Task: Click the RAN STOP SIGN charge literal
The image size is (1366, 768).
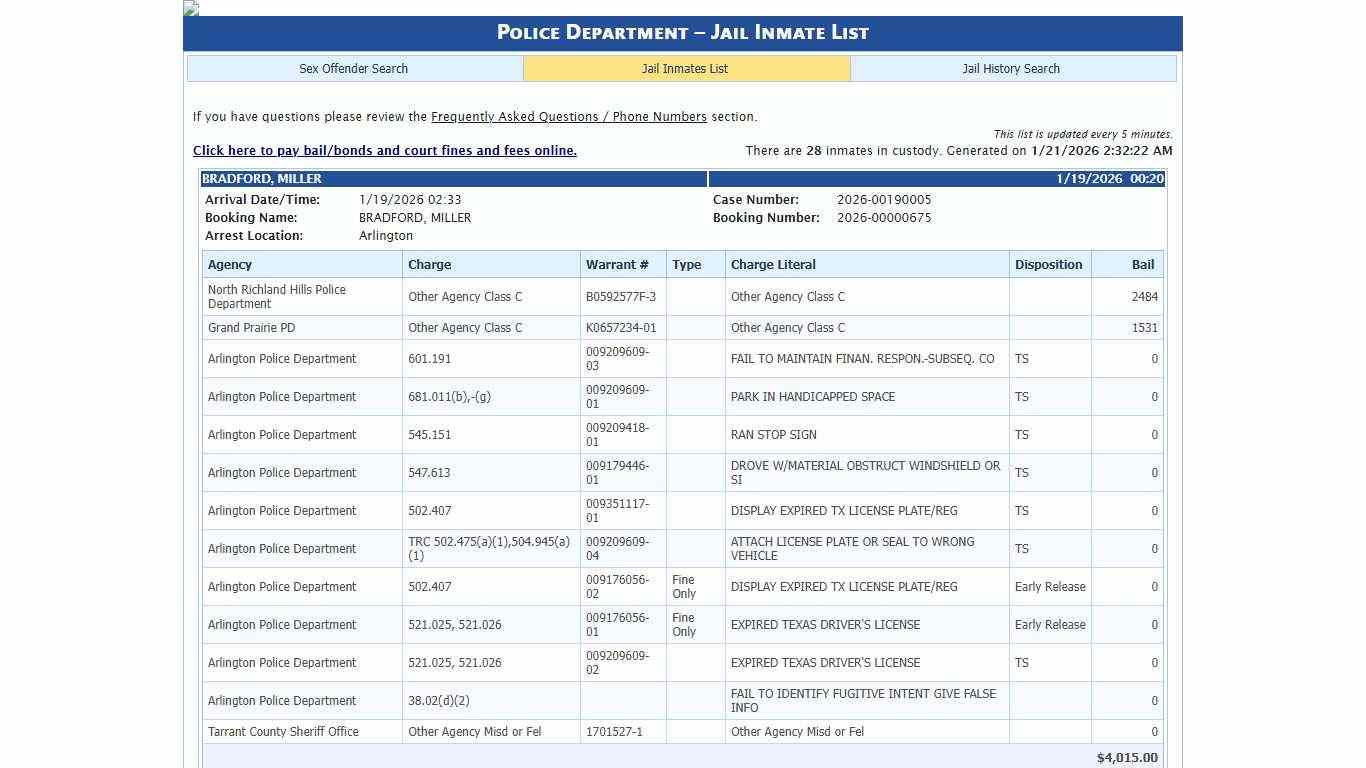Action: coord(773,435)
